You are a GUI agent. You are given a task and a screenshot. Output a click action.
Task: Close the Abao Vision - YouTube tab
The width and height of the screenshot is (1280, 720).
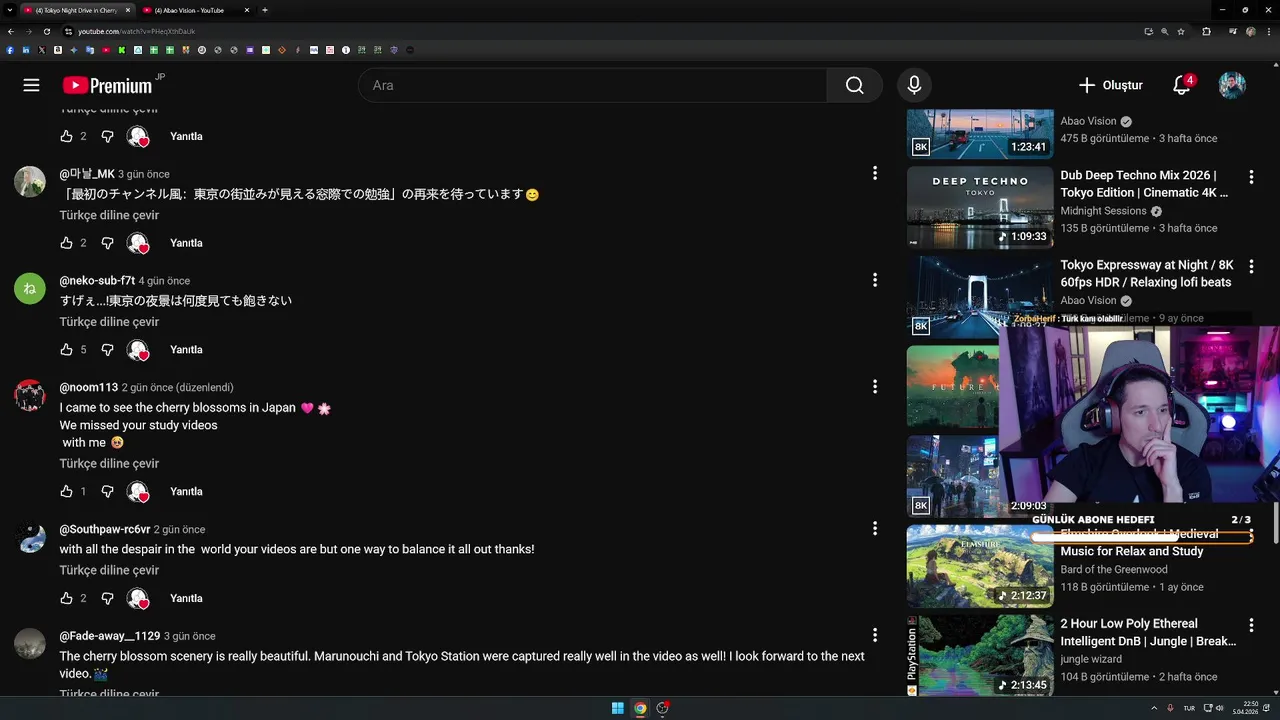(247, 10)
